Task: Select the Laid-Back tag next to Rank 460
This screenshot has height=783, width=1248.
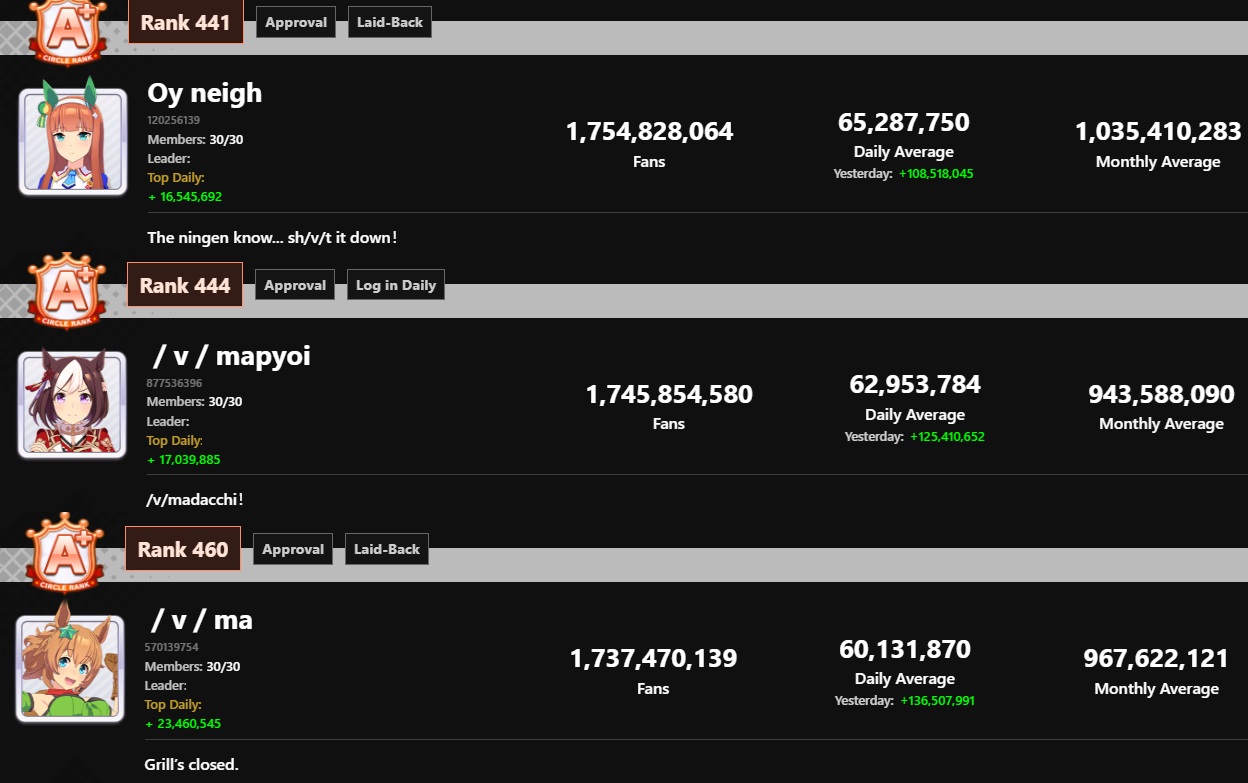Action: tap(387, 549)
